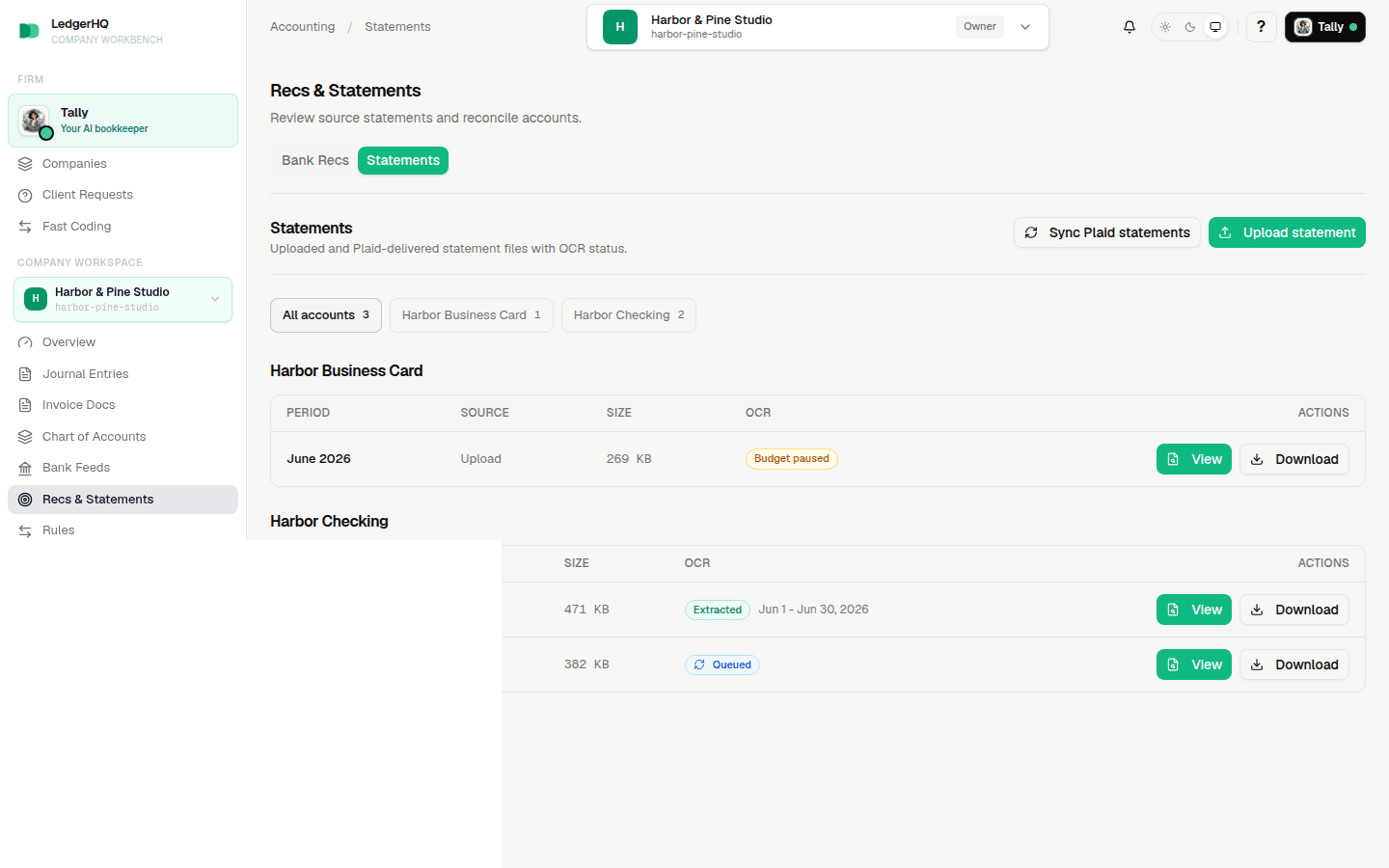Download the 382 KB statement
Image resolution: width=1389 pixels, height=868 pixels.
1294,665
